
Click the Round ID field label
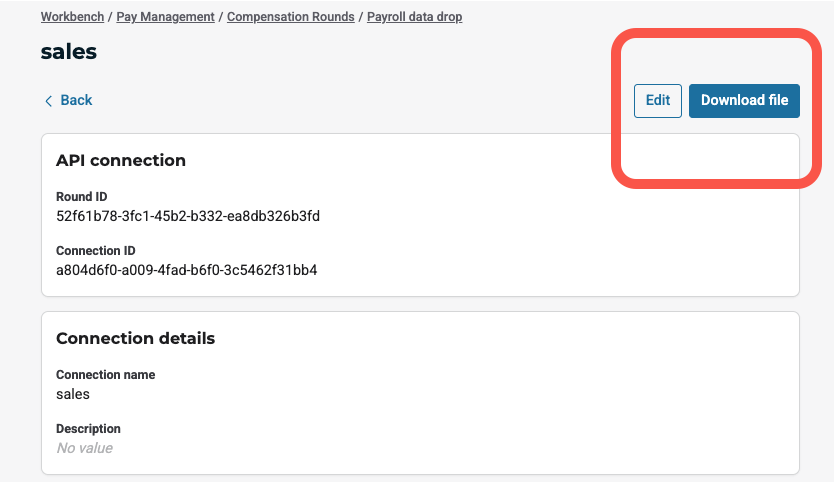[81, 197]
